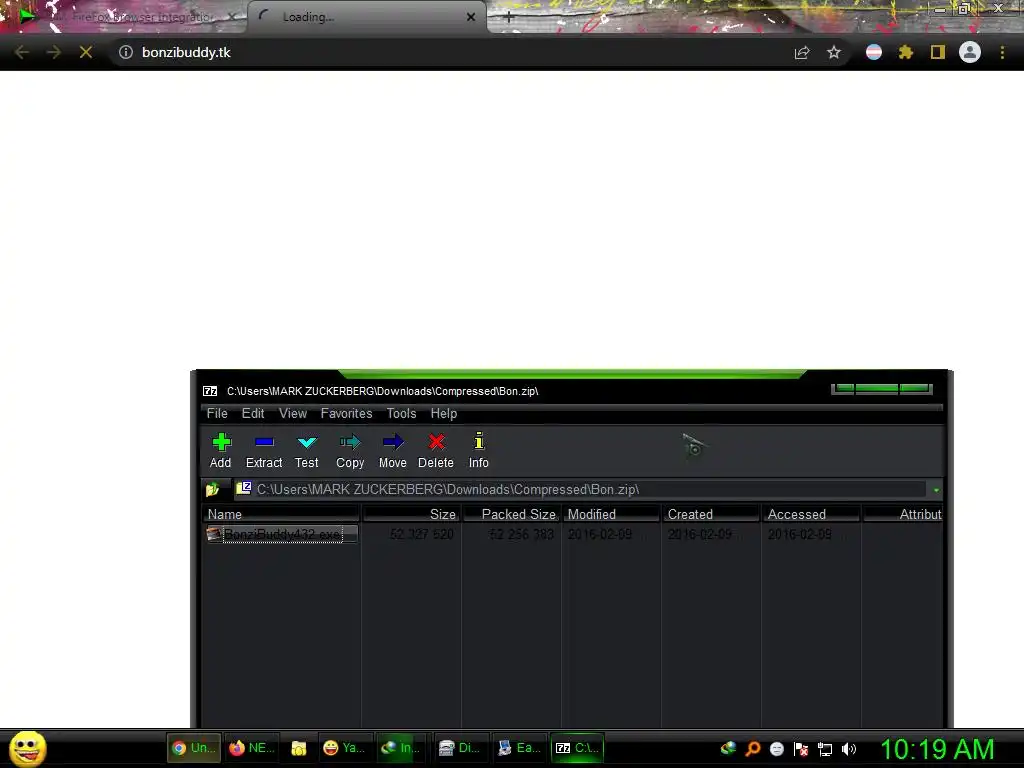This screenshot has height=768, width=1024.
Task: Sort by the Size column header
Action: [411, 514]
